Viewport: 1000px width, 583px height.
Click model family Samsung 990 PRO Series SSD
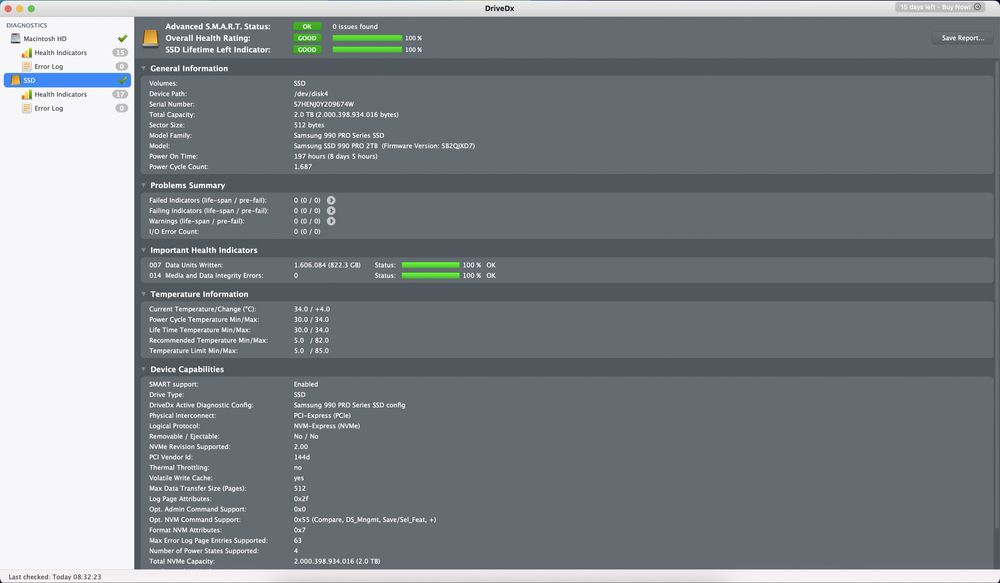(339, 135)
